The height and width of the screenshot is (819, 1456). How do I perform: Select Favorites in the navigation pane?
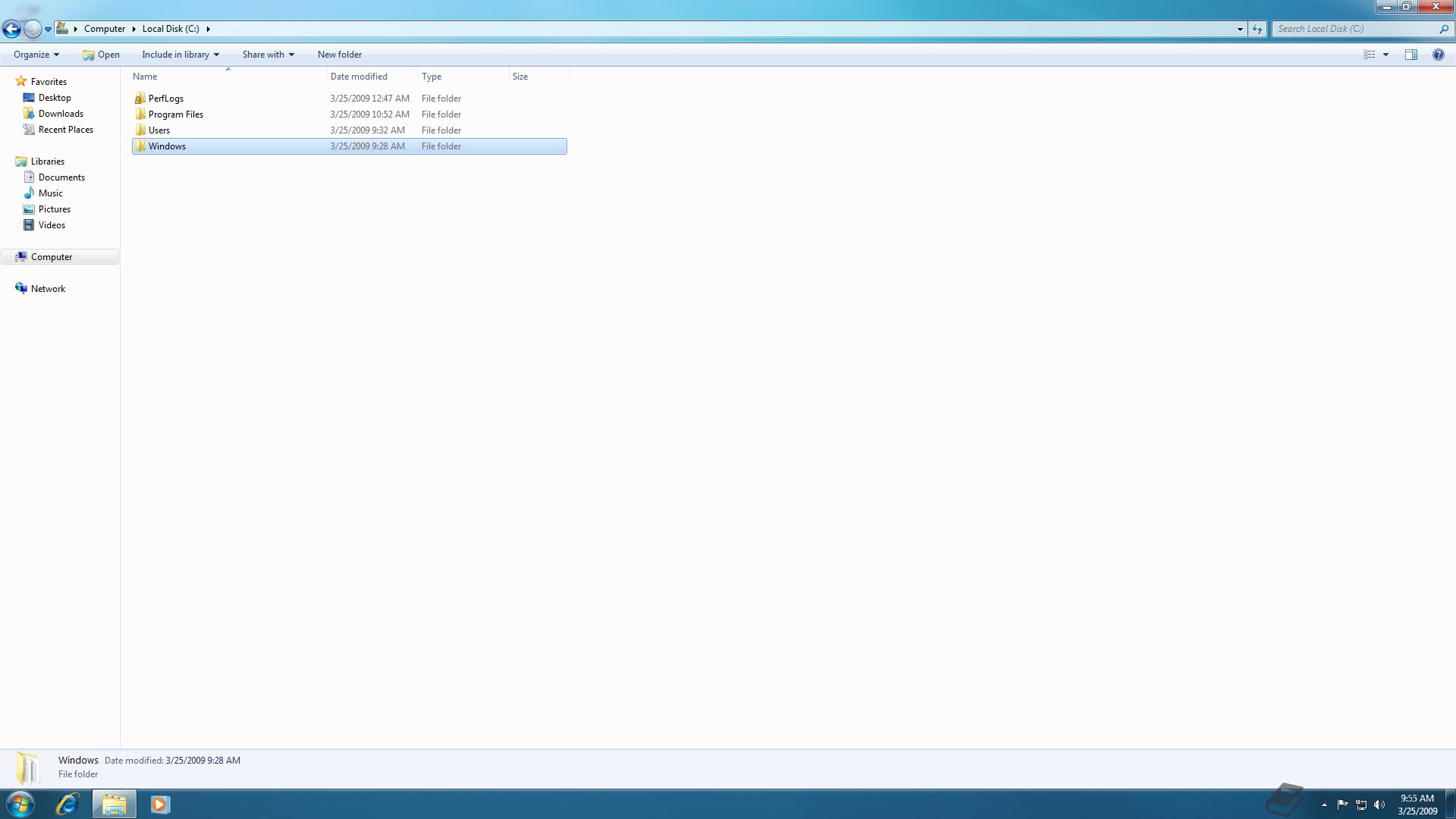tap(49, 82)
